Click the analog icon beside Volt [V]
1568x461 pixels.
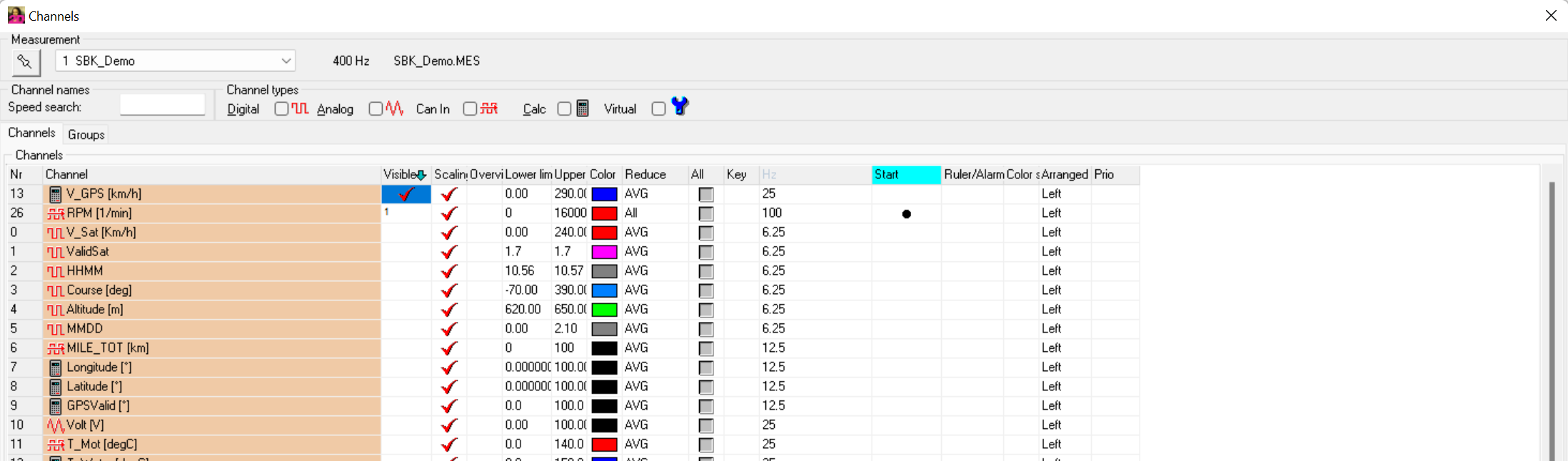click(x=55, y=425)
